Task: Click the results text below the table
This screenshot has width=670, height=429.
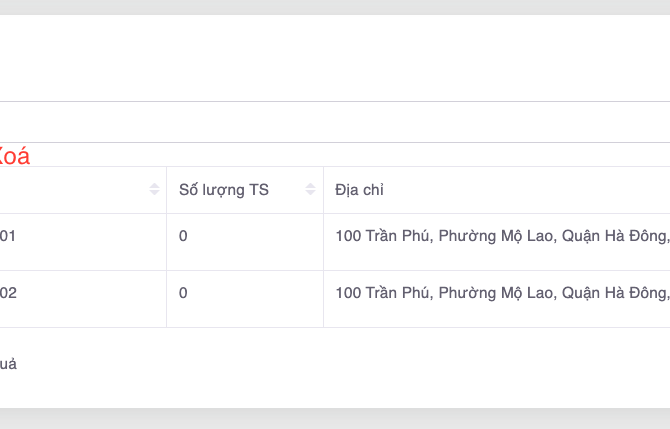Action: point(8,364)
